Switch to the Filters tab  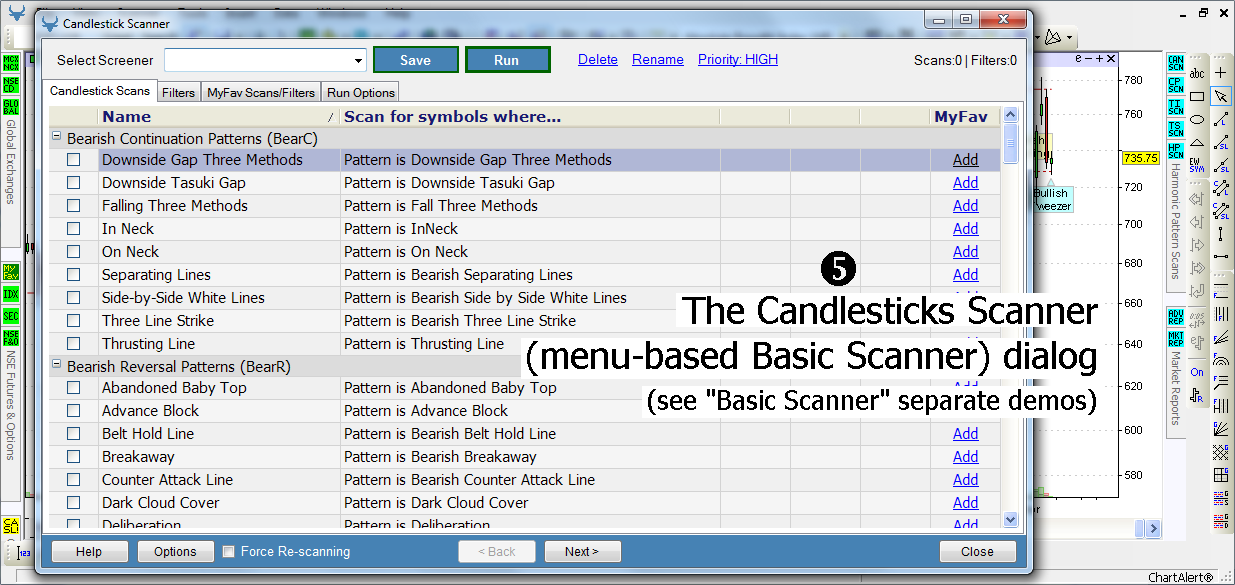click(x=179, y=93)
